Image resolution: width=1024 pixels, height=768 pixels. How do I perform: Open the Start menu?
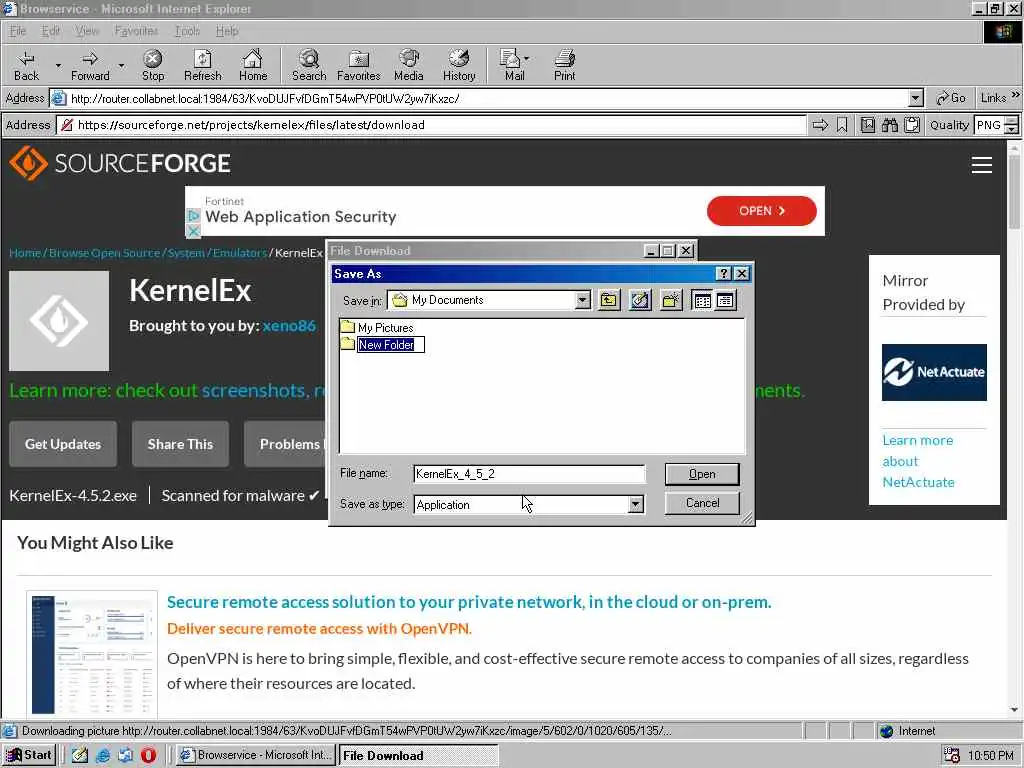pyautogui.click(x=29, y=755)
